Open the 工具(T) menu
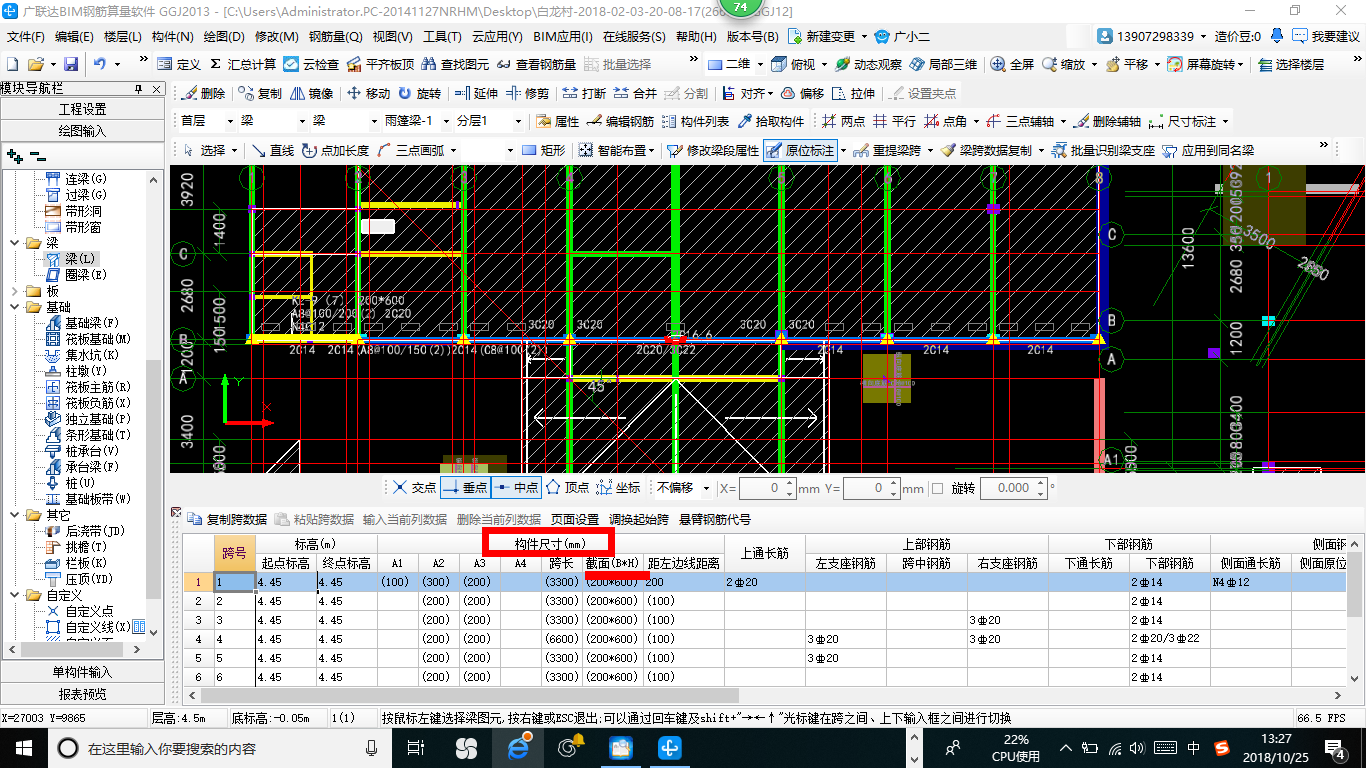Image resolution: width=1366 pixels, height=768 pixels. [x=441, y=37]
